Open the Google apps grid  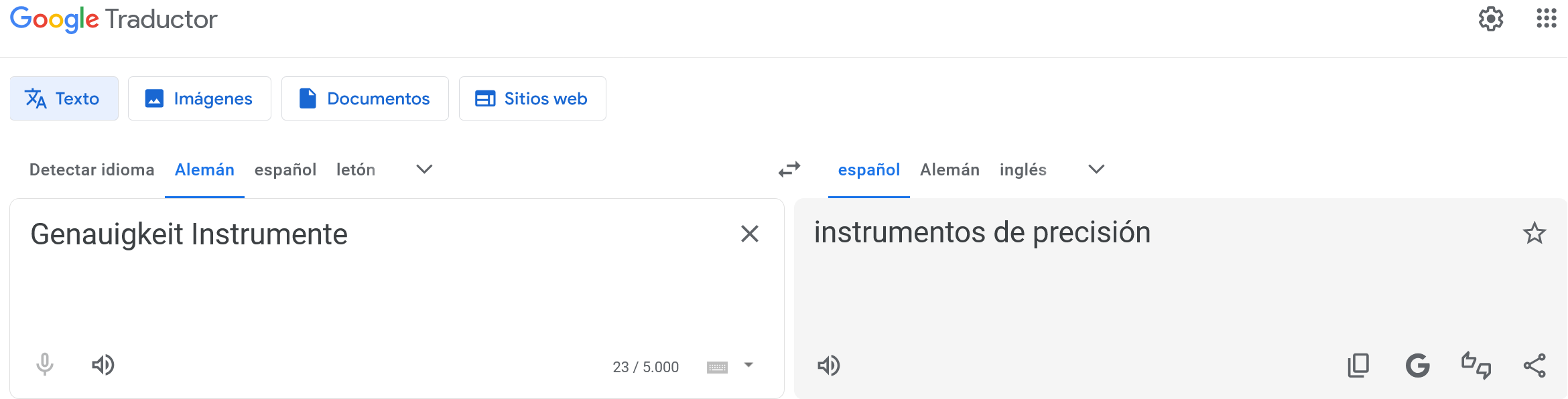(1547, 19)
